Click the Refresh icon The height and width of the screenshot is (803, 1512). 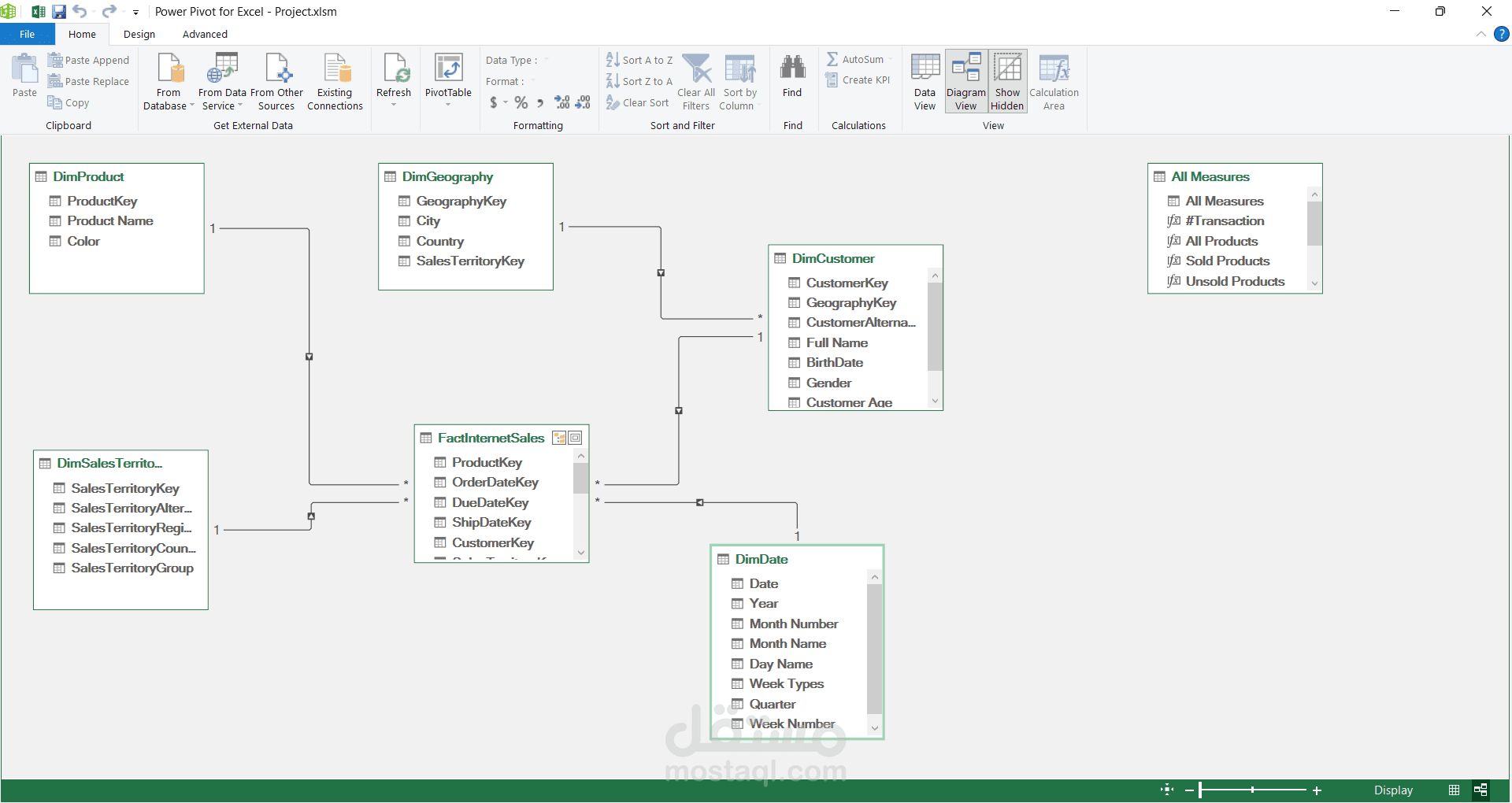[394, 69]
